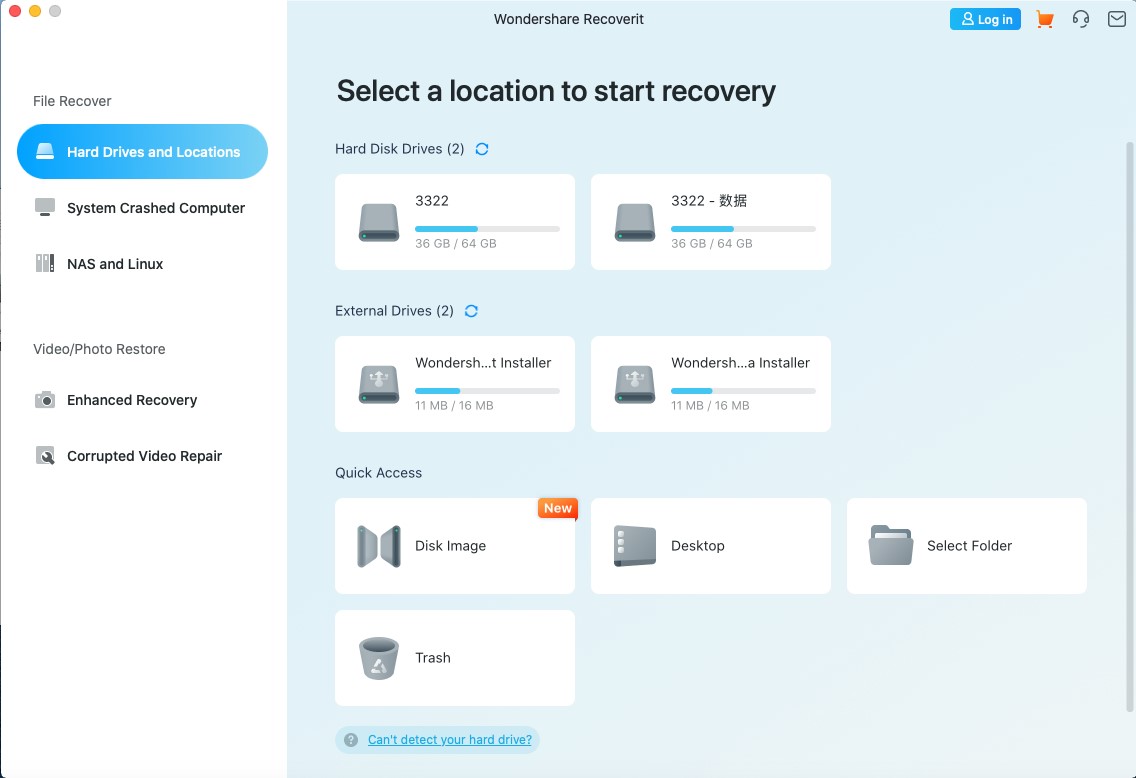Click the Video/Photo Restore section label
The image size is (1136, 778).
click(x=99, y=349)
